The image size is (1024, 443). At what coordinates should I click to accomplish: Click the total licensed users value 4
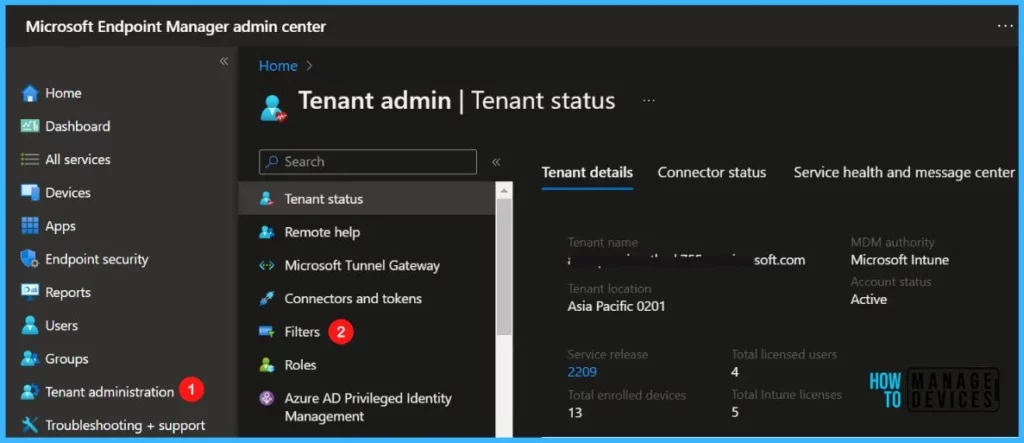(735, 372)
